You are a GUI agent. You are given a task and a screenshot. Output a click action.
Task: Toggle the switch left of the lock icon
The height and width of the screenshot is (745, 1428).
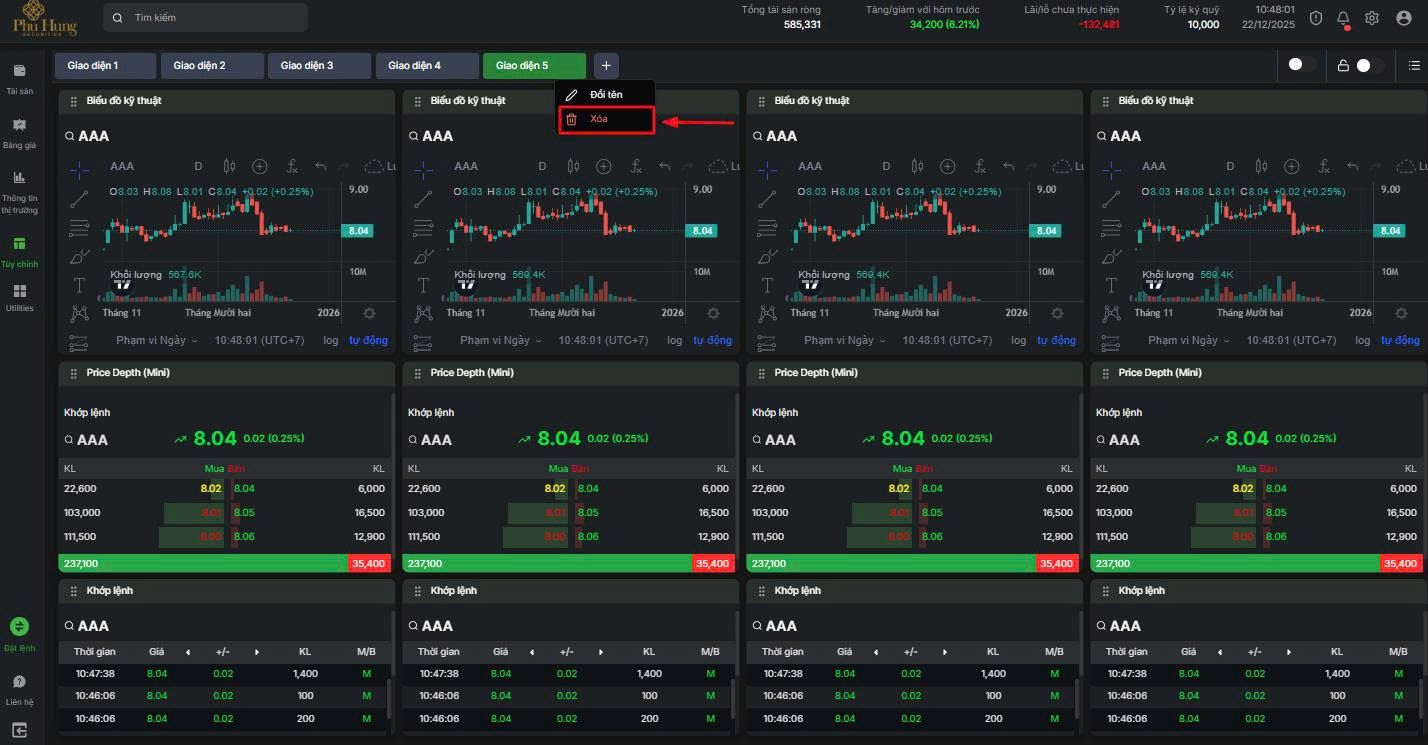[1300, 65]
